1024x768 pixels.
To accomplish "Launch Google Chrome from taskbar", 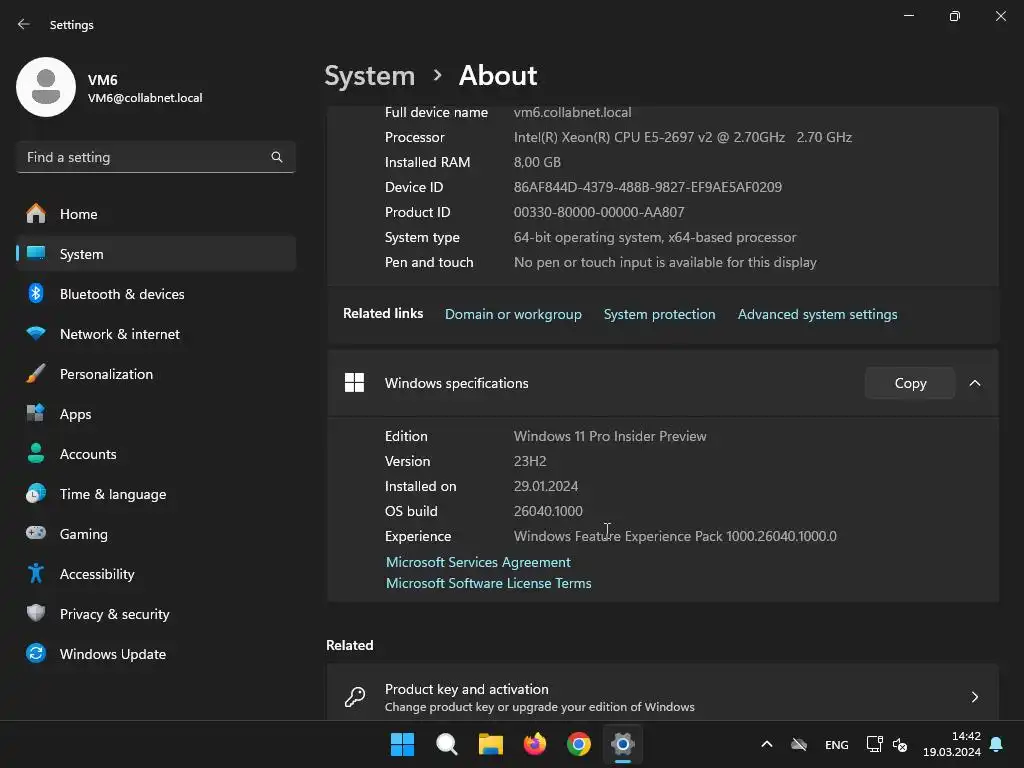I will [579, 744].
